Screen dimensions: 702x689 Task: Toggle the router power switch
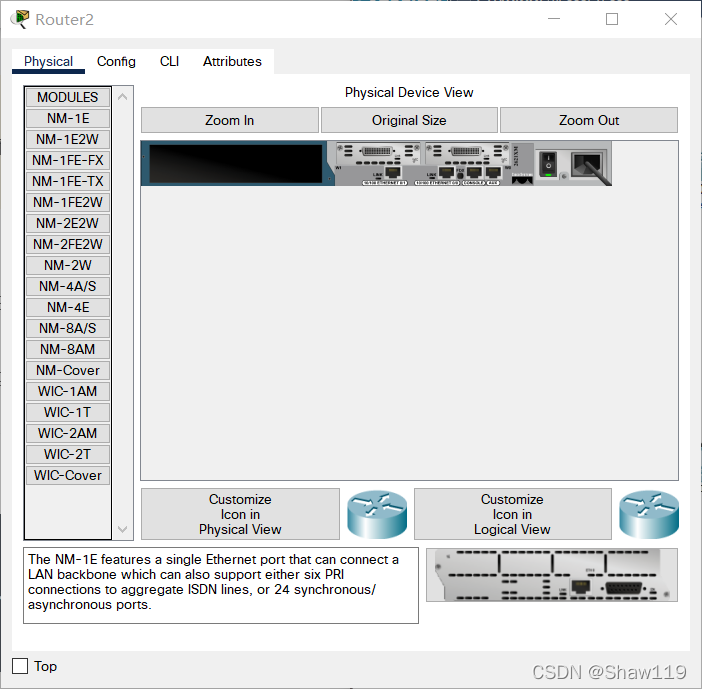547,163
